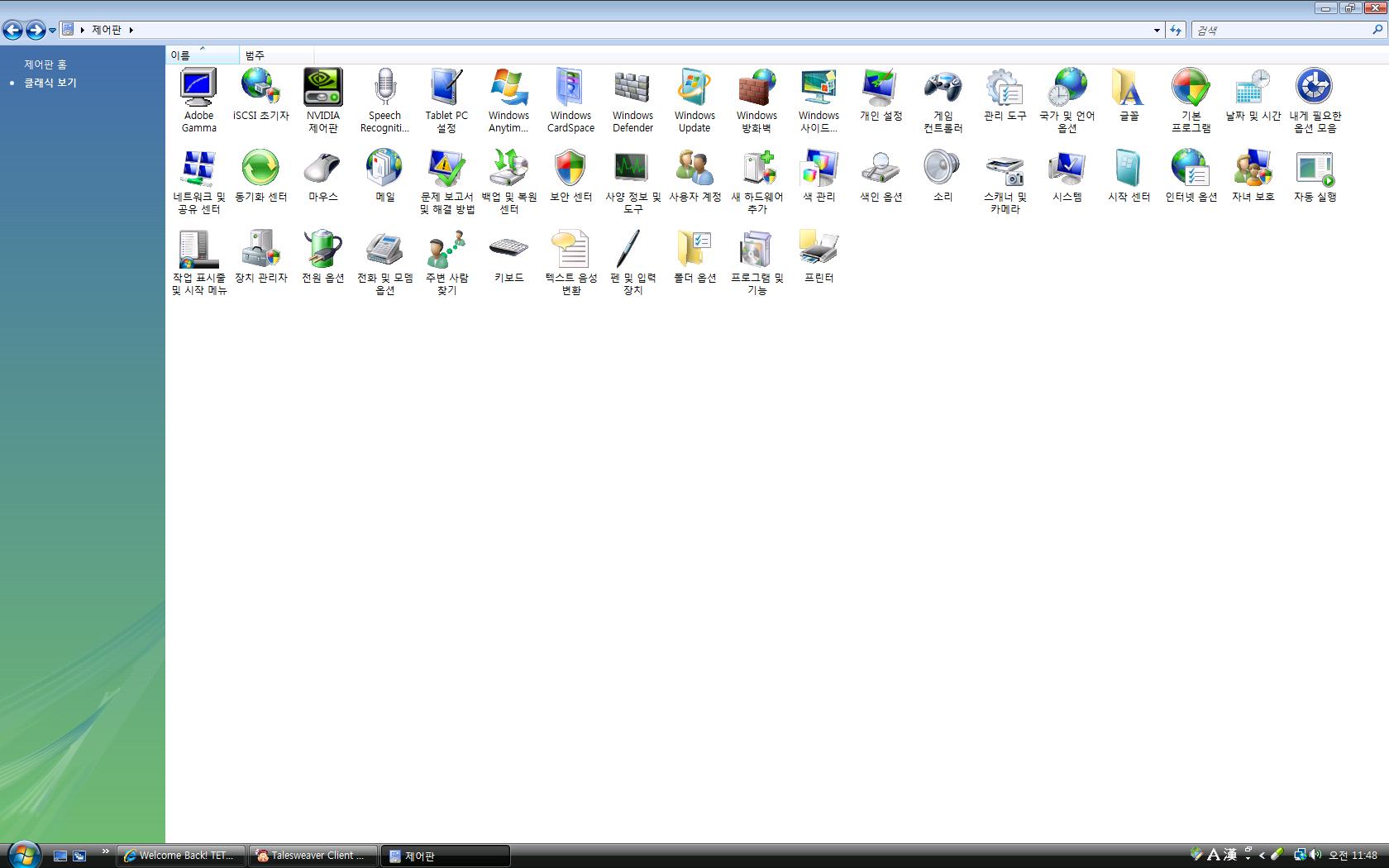Open 폴더 옵션 icon
This screenshot has height=868, width=1389.
[694, 250]
